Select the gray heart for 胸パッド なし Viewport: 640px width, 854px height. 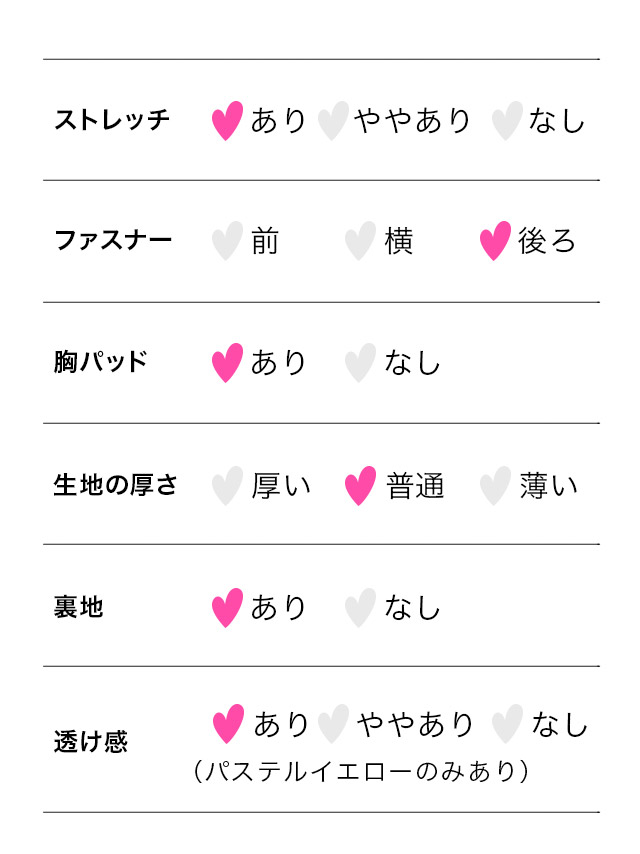click(360, 362)
